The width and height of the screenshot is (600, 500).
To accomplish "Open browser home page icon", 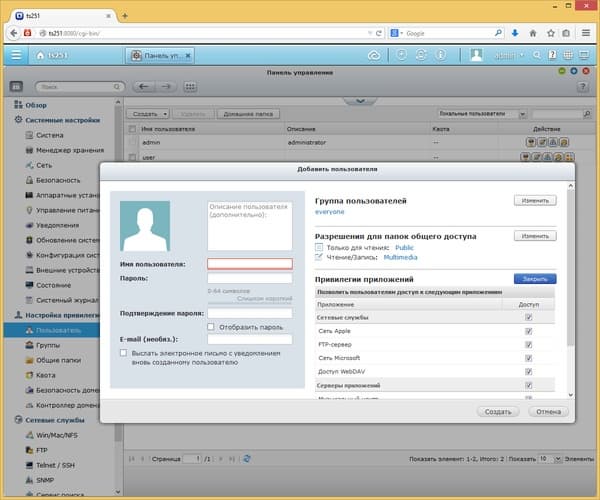I will pyautogui.click(x=533, y=33).
